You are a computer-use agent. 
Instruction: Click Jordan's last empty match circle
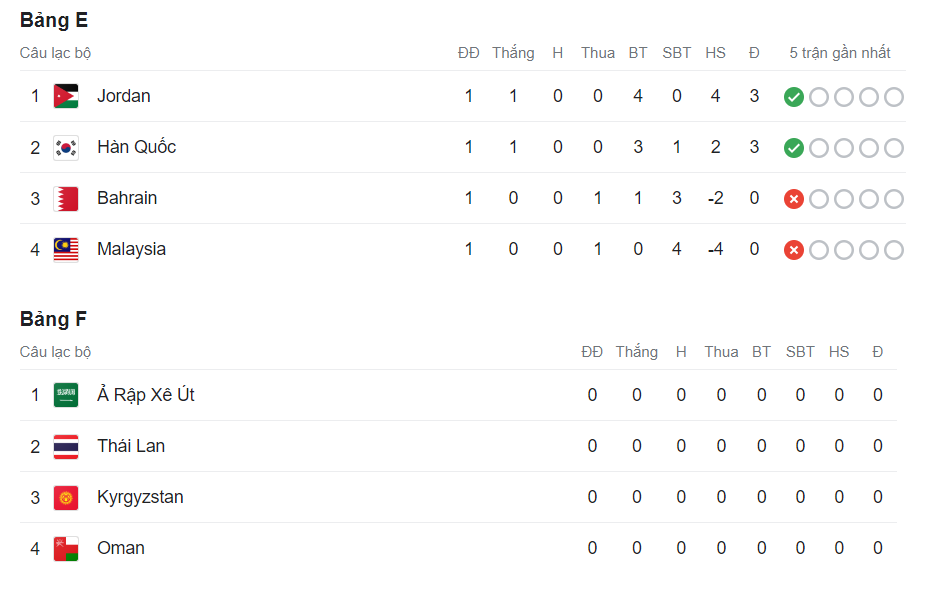894,97
